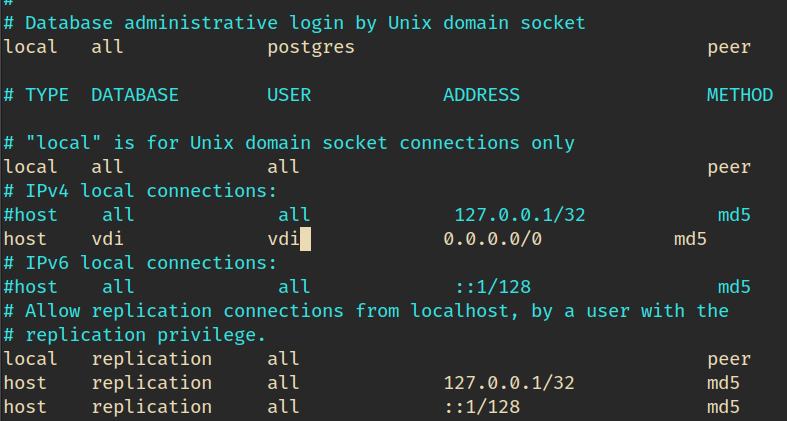Click the ADDRESS column header
This screenshot has height=421, width=787.
pyautogui.click(x=481, y=95)
